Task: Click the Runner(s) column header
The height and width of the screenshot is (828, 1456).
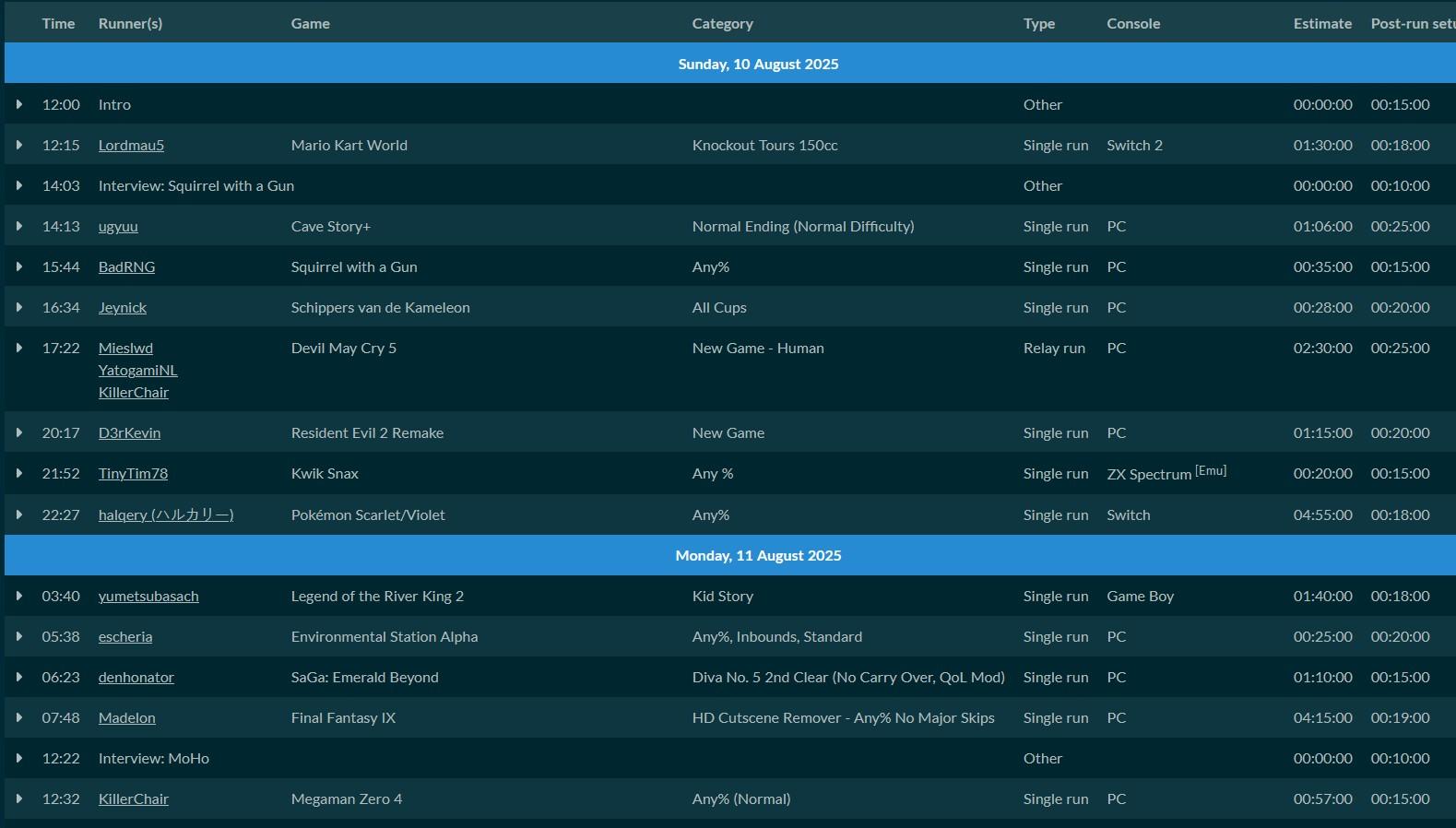Action: coord(130,23)
